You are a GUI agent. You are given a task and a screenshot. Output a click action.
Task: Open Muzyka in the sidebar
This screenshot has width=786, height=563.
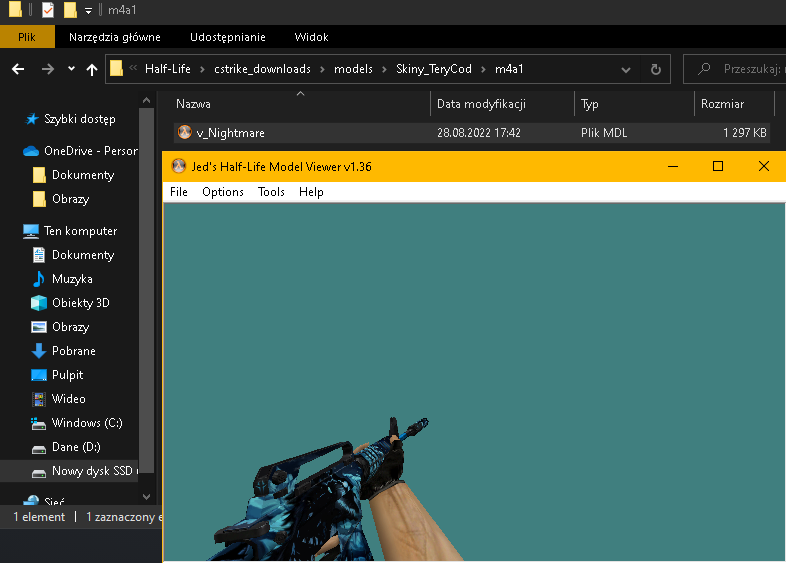pos(72,279)
